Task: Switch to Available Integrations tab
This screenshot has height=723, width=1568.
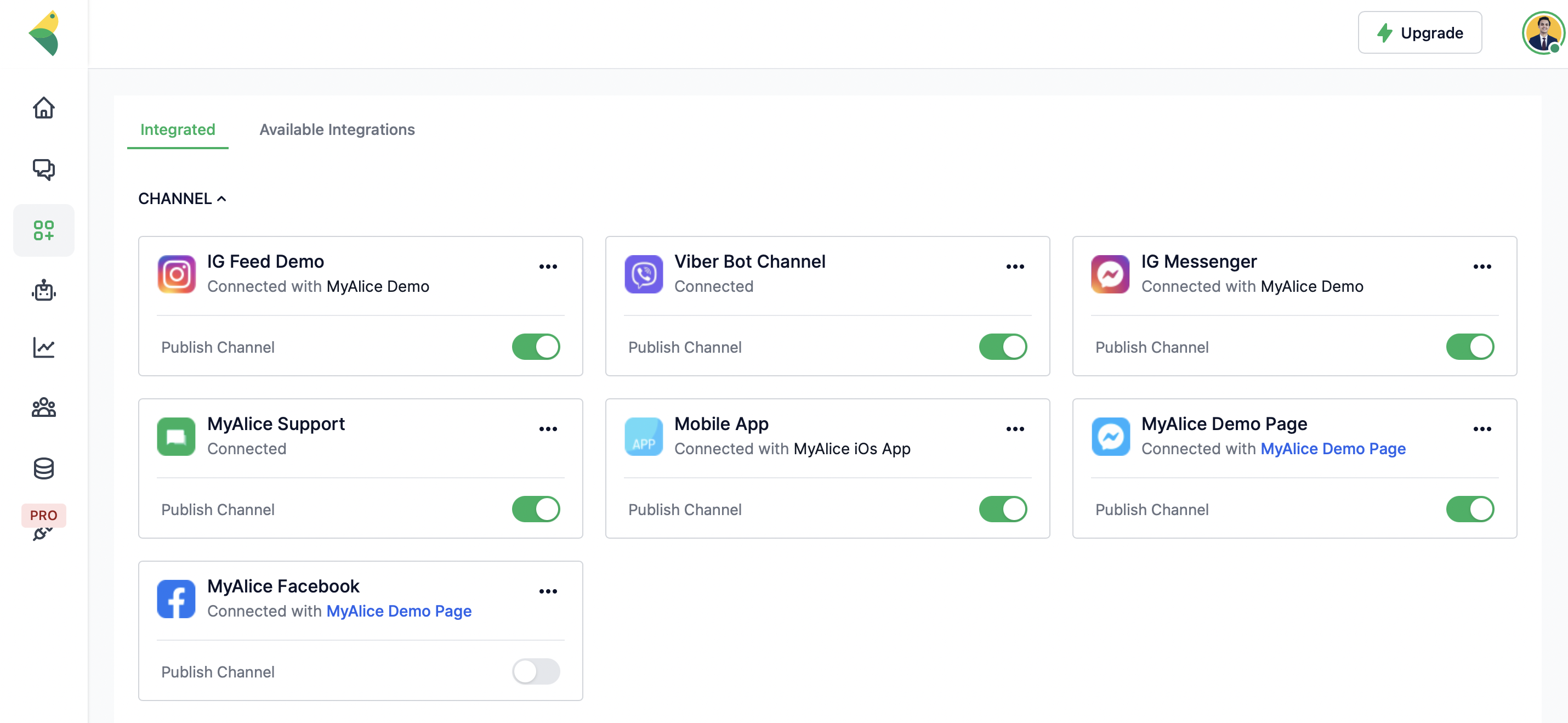Action: coord(337,129)
